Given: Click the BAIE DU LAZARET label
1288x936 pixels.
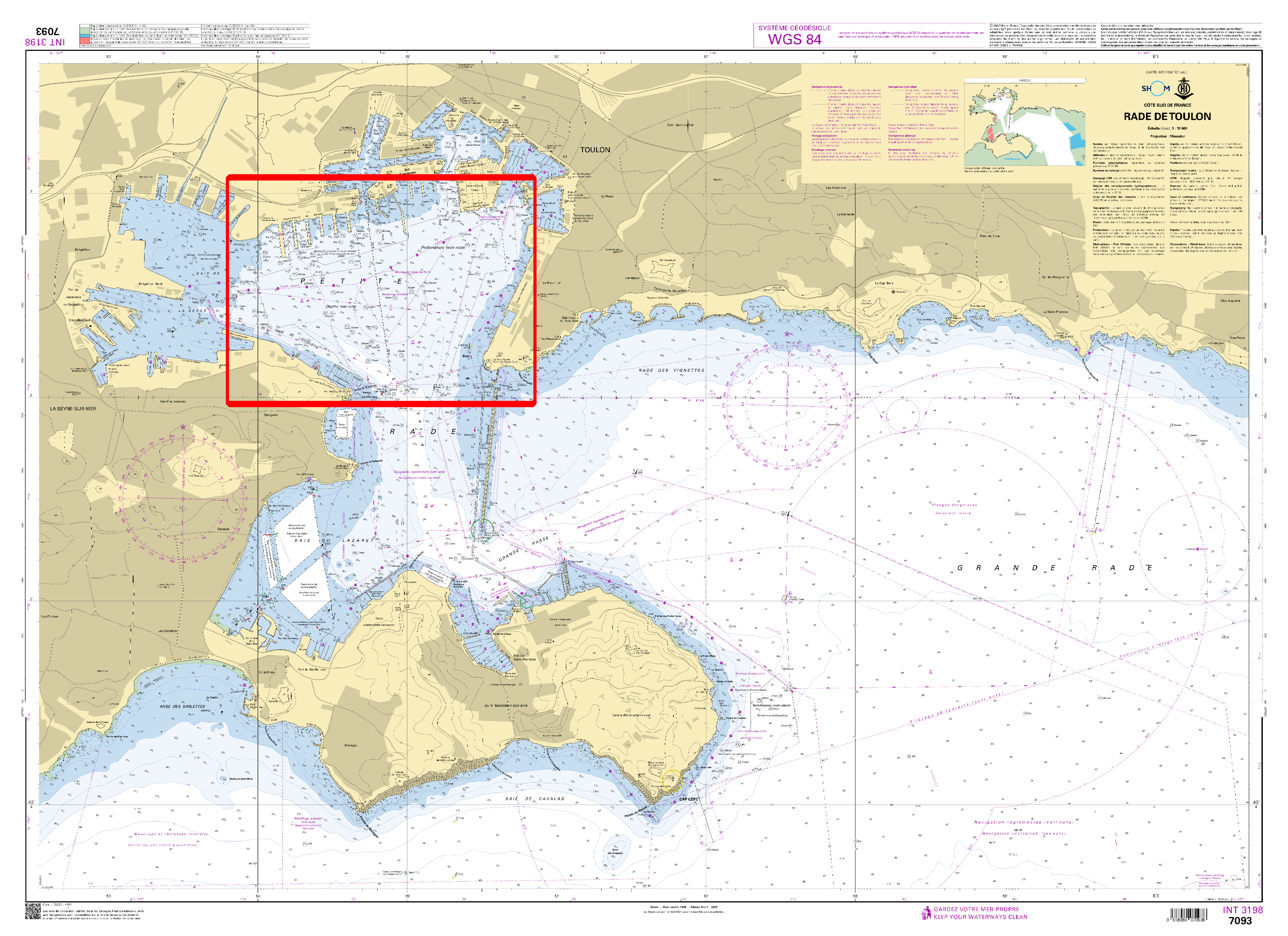Looking at the screenshot, I should 325,540.
